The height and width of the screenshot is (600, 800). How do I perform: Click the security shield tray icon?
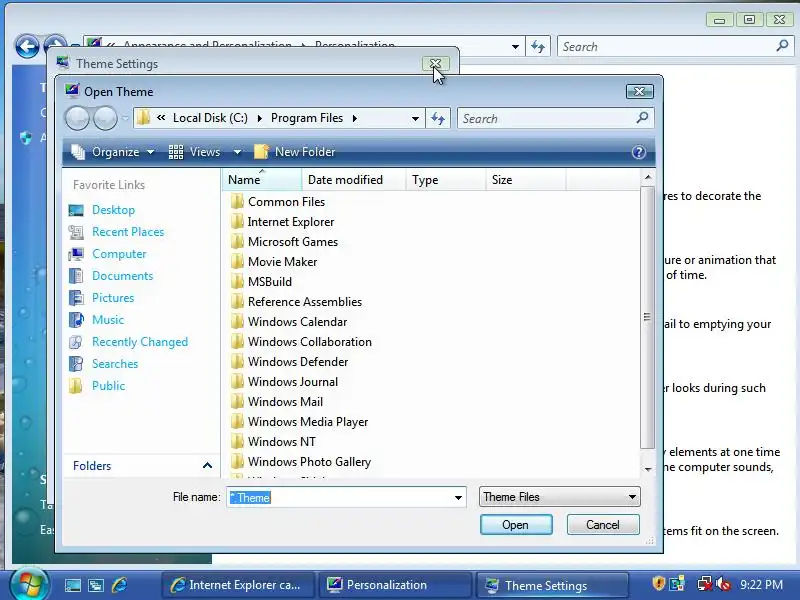[659, 583]
